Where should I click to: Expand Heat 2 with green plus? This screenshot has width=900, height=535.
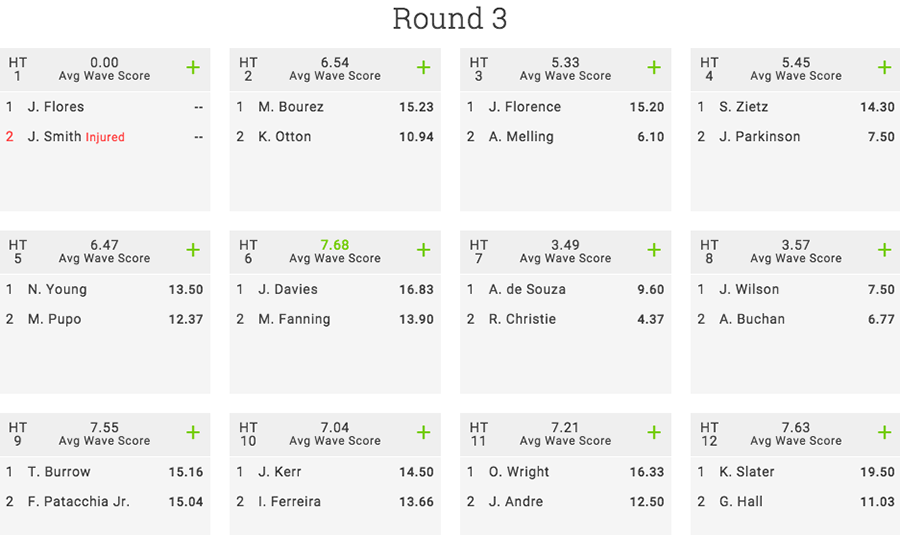click(424, 68)
